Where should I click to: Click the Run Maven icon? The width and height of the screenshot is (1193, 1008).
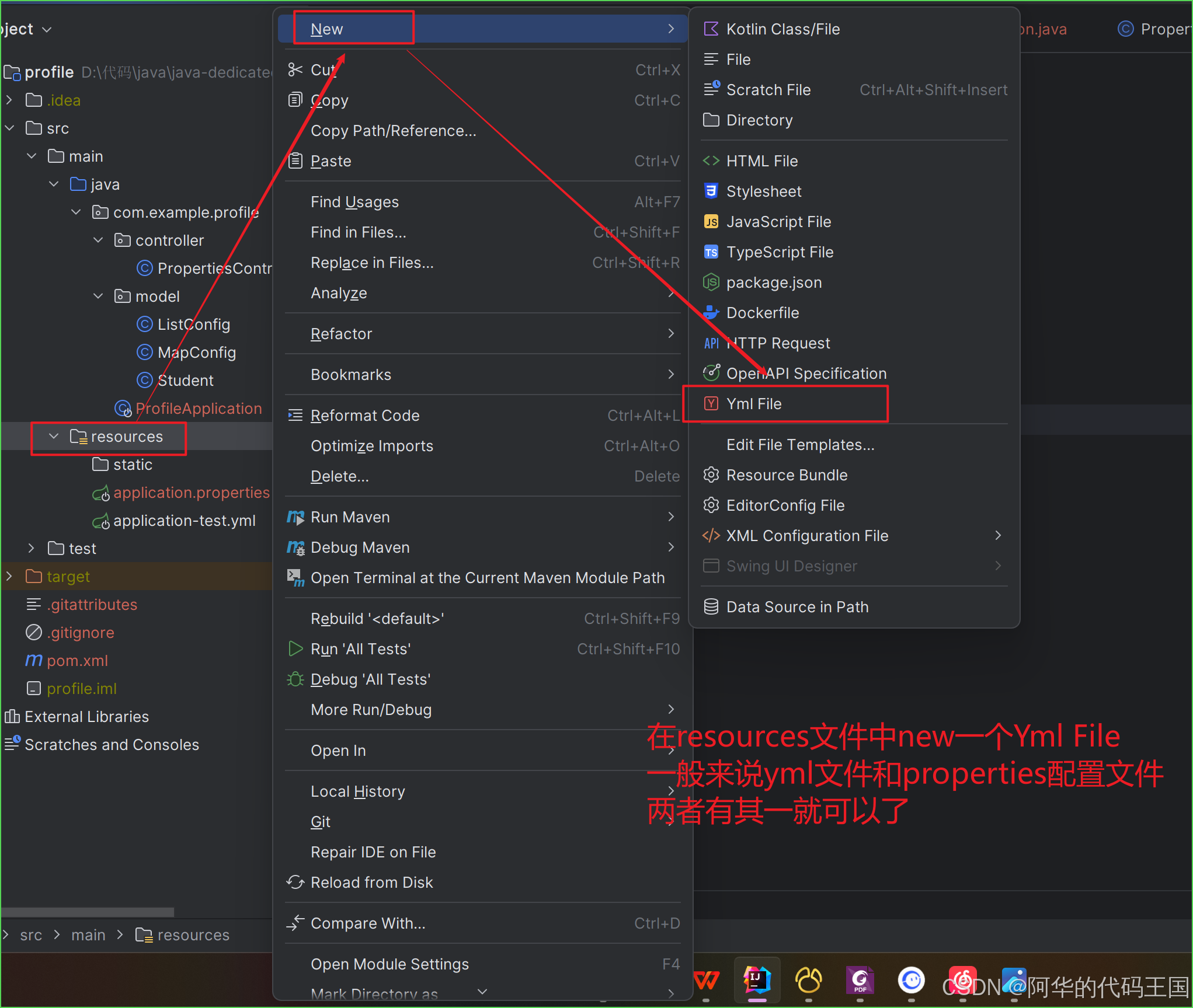click(x=295, y=517)
